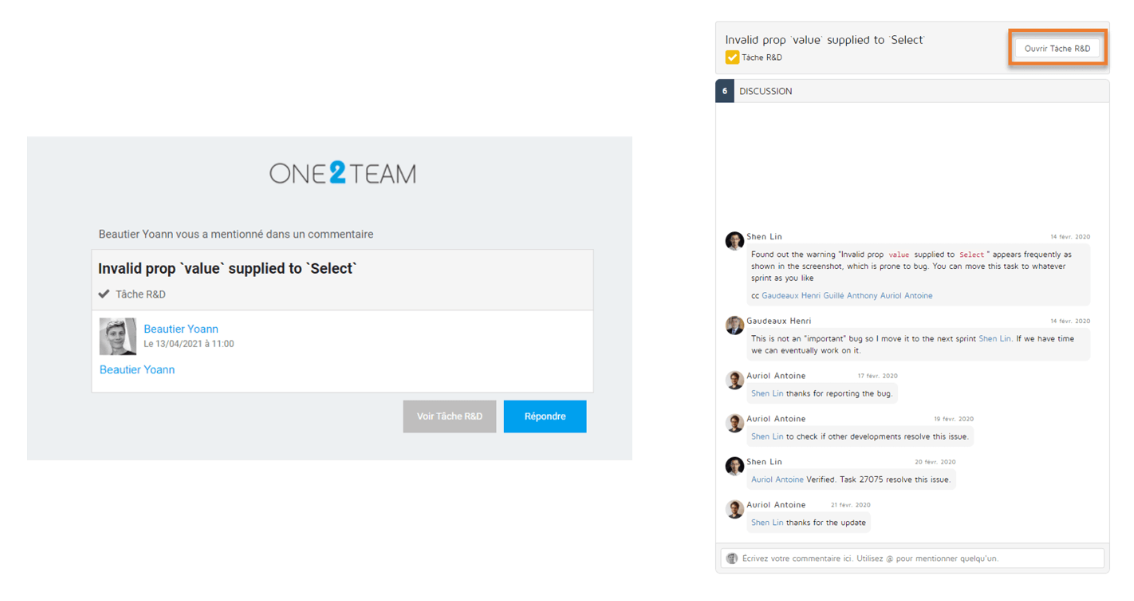Click the blue Répondre button
The width and height of the screenshot is (1134, 601).
click(x=544, y=416)
